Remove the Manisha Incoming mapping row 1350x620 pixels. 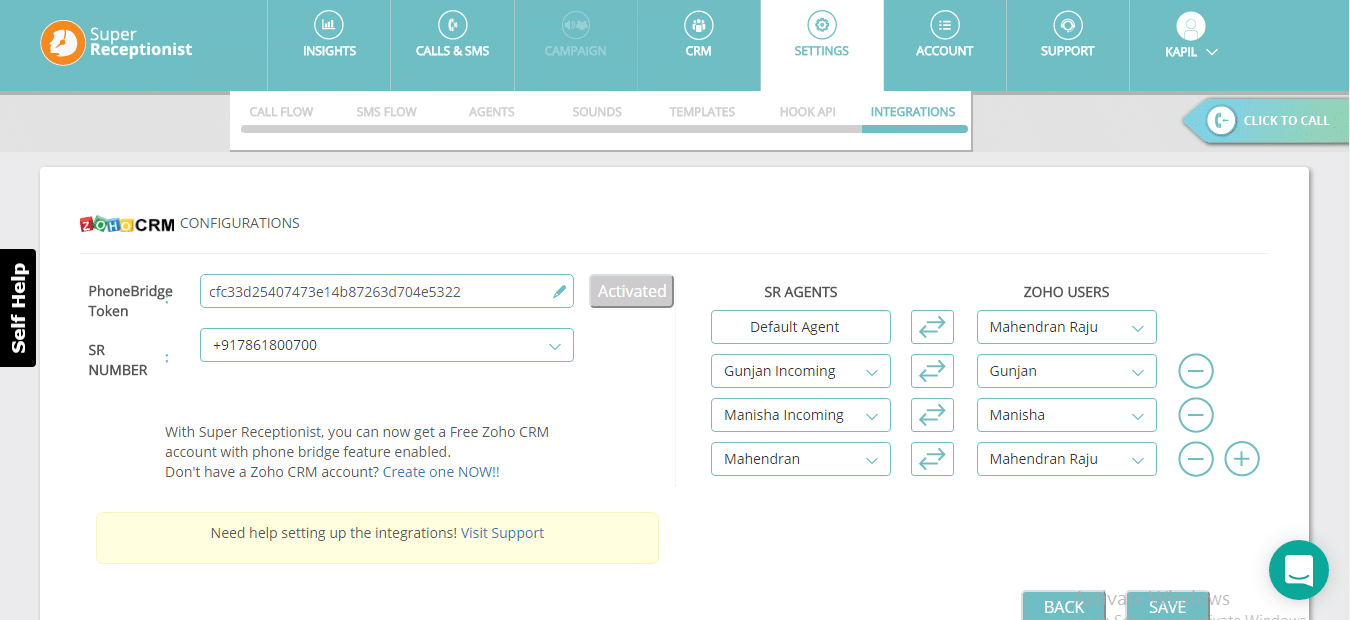coord(1196,415)
